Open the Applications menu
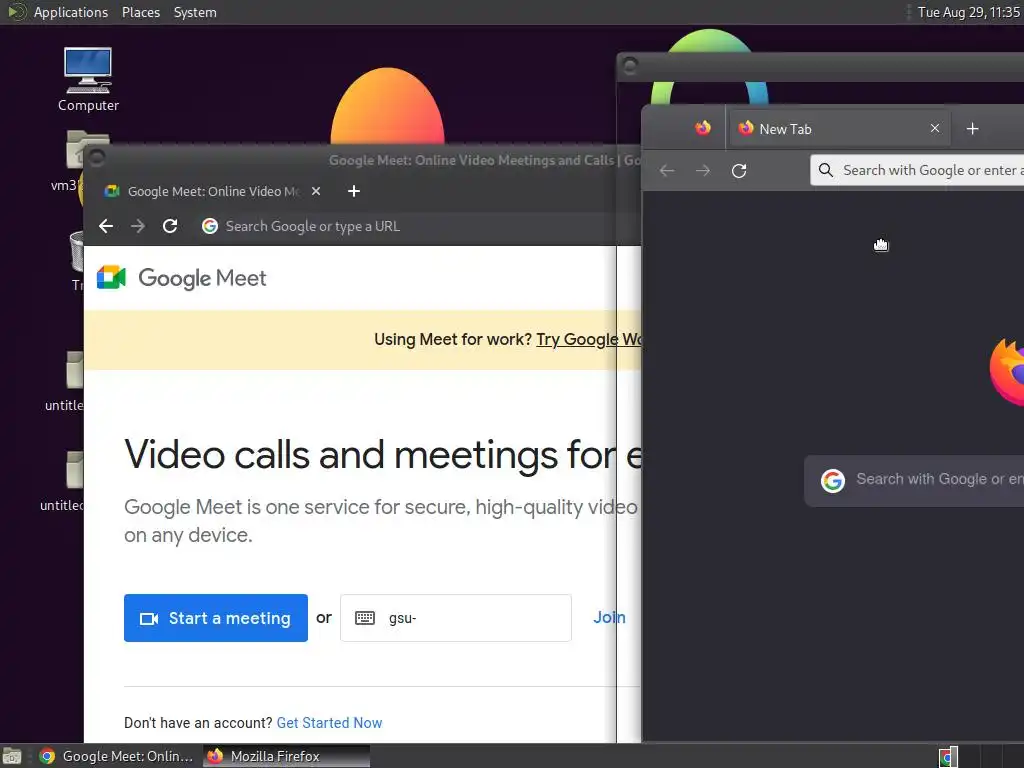The image size is (1024, 768). (71, 12)
